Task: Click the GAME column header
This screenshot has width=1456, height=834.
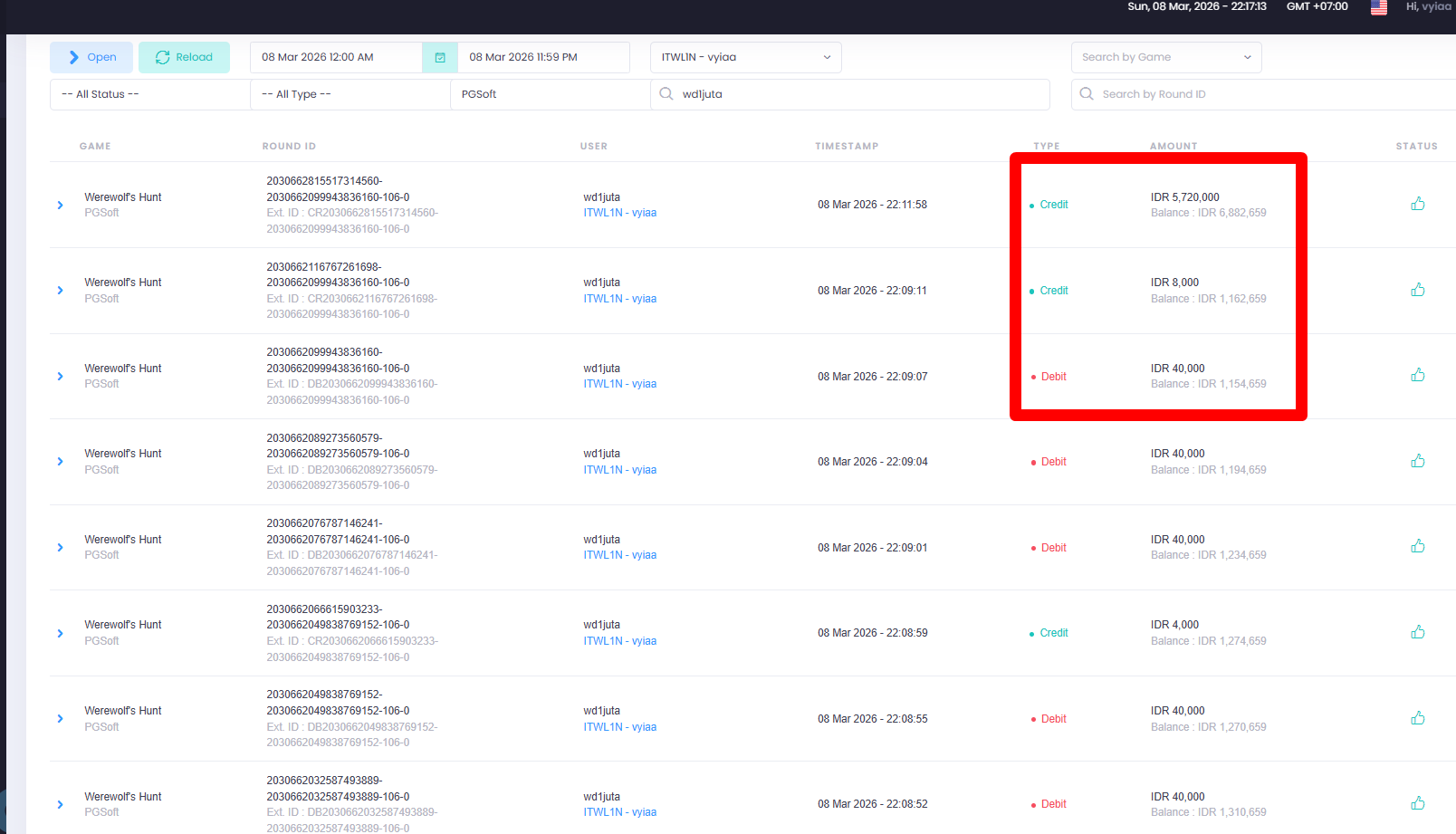Action: (x=95, y=146)
